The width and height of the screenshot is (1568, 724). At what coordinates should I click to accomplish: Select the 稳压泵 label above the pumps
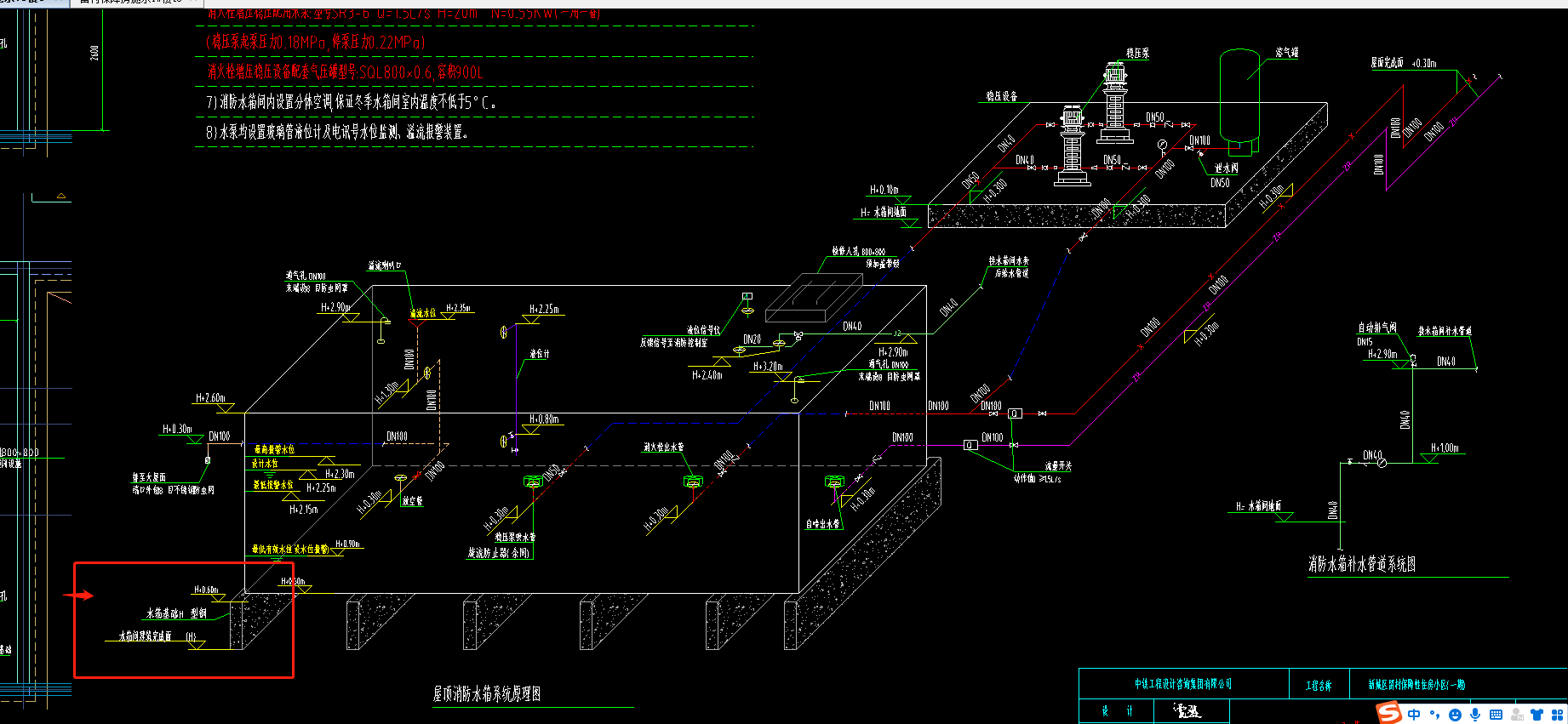coord(1138,53)
